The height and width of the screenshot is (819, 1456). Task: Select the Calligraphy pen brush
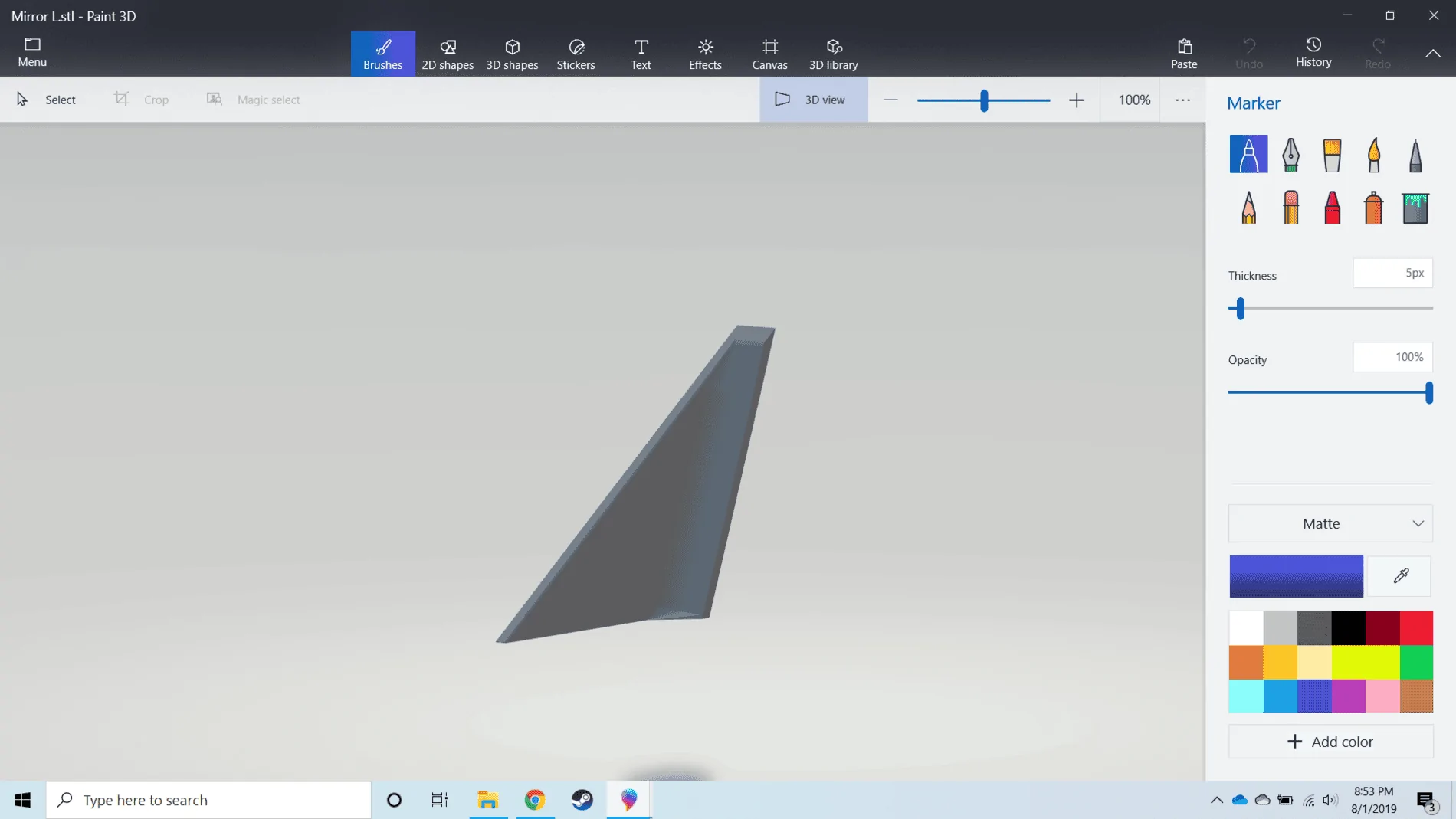(1290, 154)
